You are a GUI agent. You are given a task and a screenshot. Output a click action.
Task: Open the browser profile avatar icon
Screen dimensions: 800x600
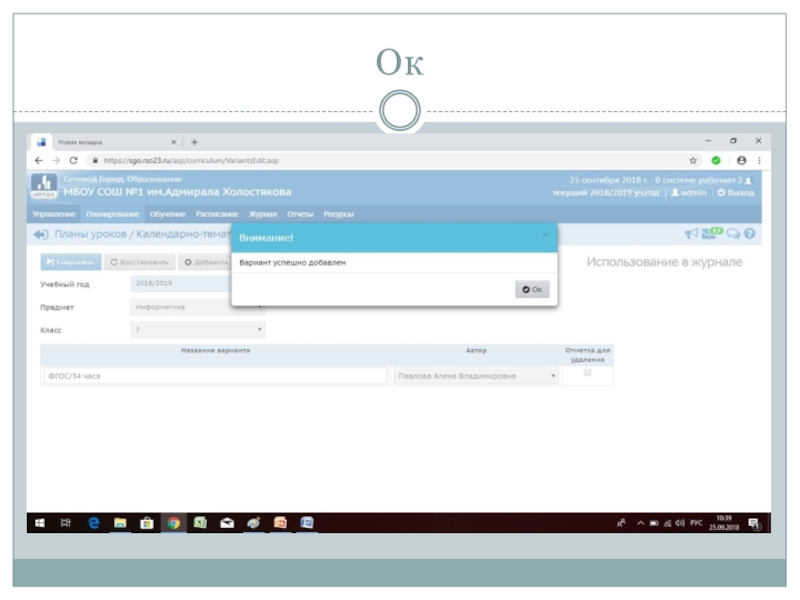pos(741,161)
